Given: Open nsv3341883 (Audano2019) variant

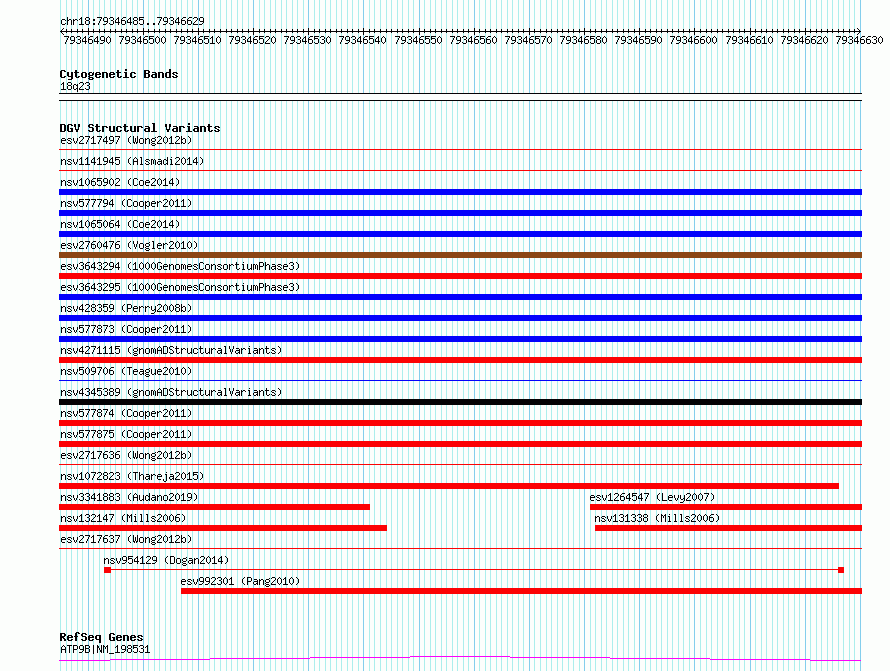Looking at the screenshot, I should click(x=129, y=497).
